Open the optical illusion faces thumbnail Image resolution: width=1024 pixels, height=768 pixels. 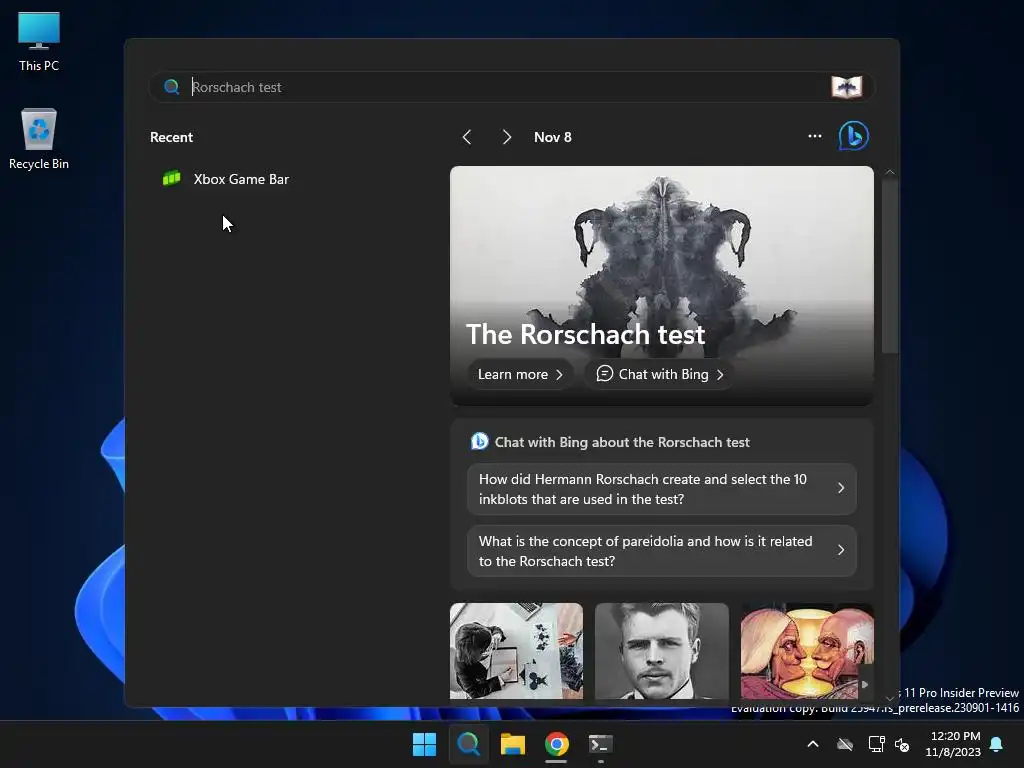[807, 651]
